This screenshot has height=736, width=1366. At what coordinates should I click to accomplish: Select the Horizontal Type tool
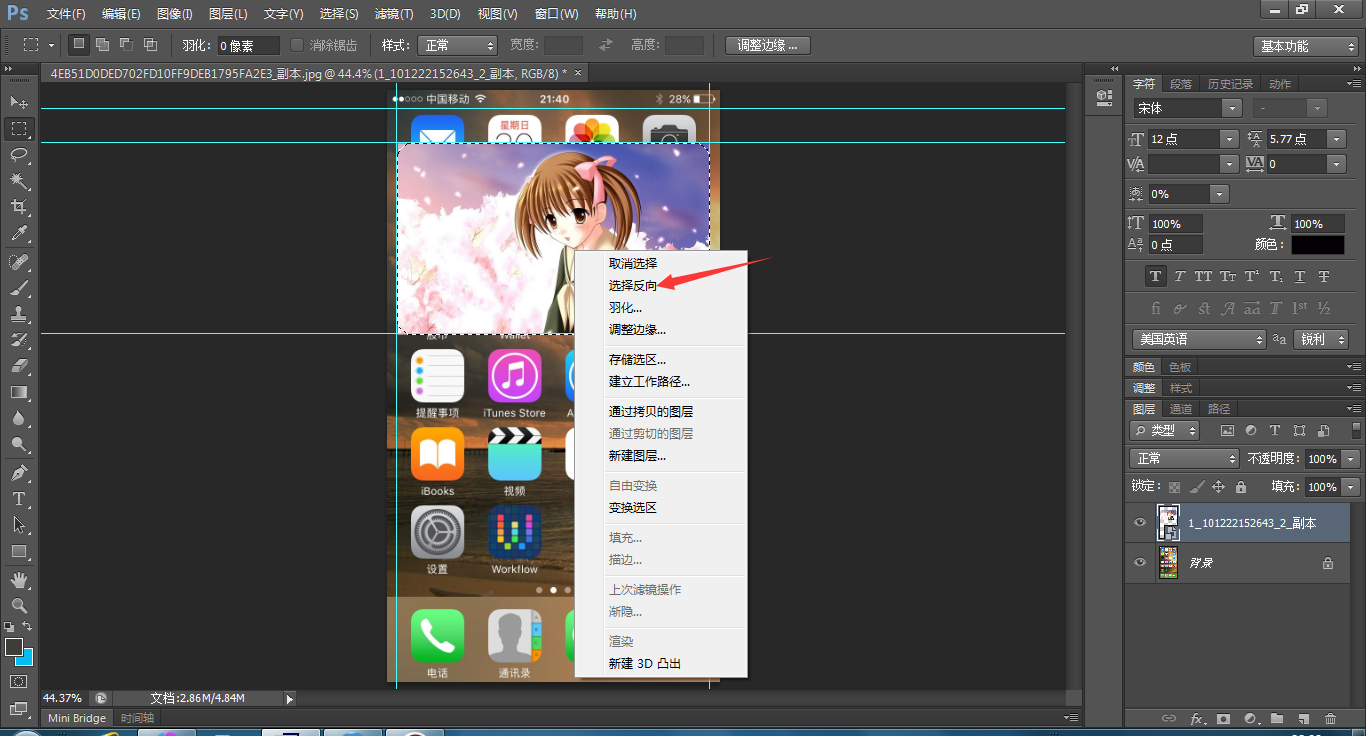[x=19, y=499]
